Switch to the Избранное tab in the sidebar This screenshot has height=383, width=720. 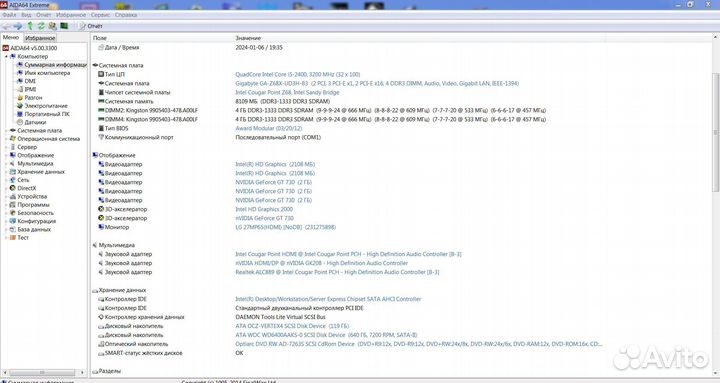pyautogui.click(x=40, y=38)
